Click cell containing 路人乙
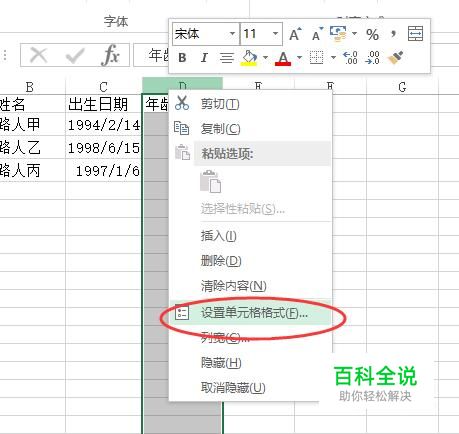 (33, 147)
